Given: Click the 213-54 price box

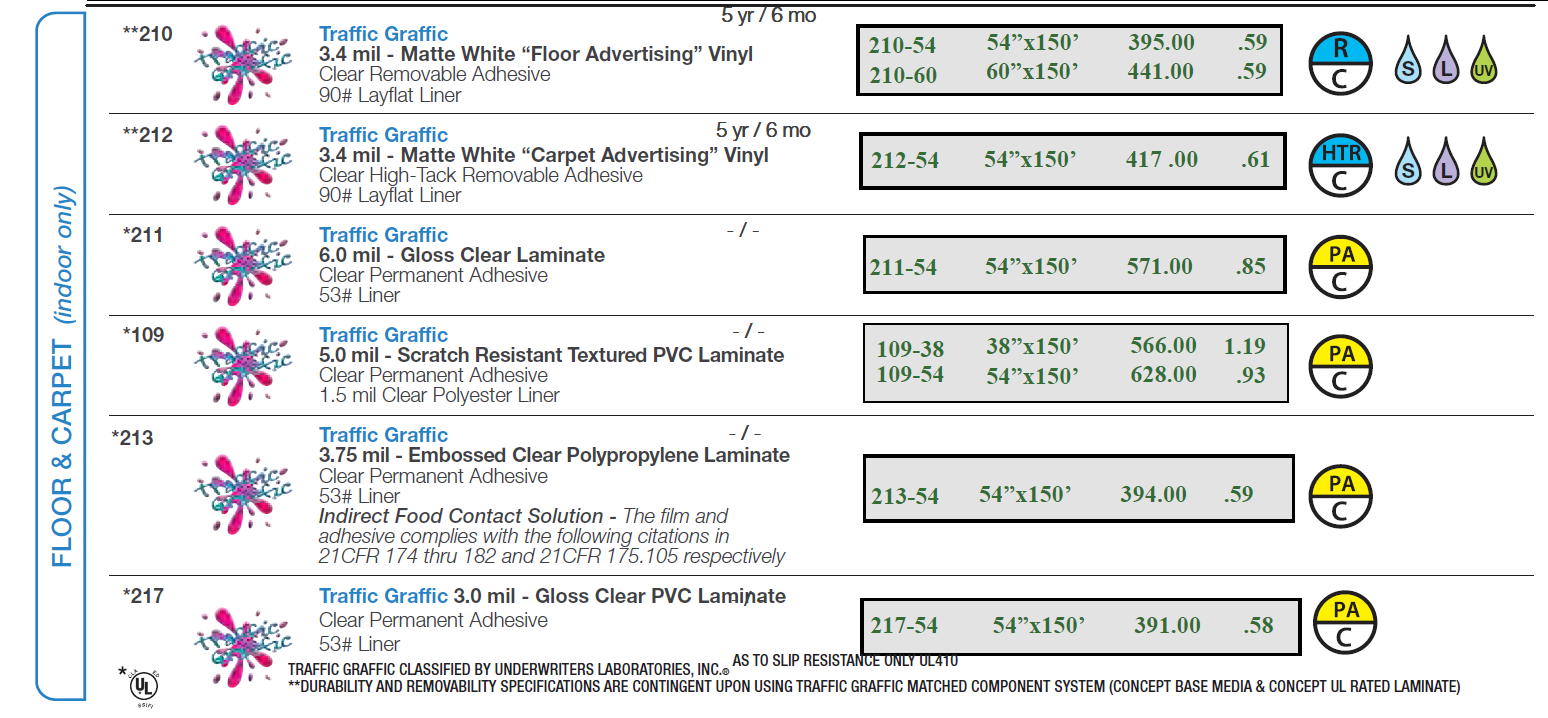Looking at the screenshot, I should coord(1078,488).
